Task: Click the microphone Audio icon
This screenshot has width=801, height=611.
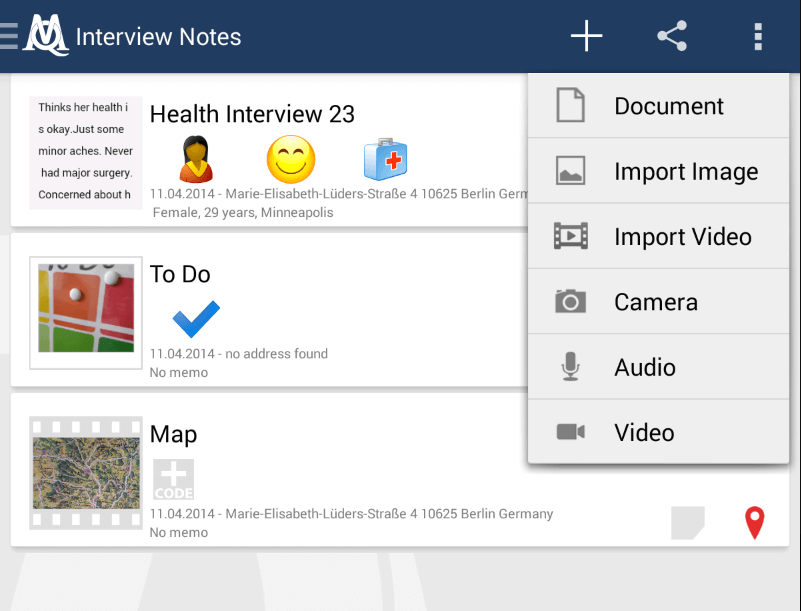Action: [x=570, y=366]
